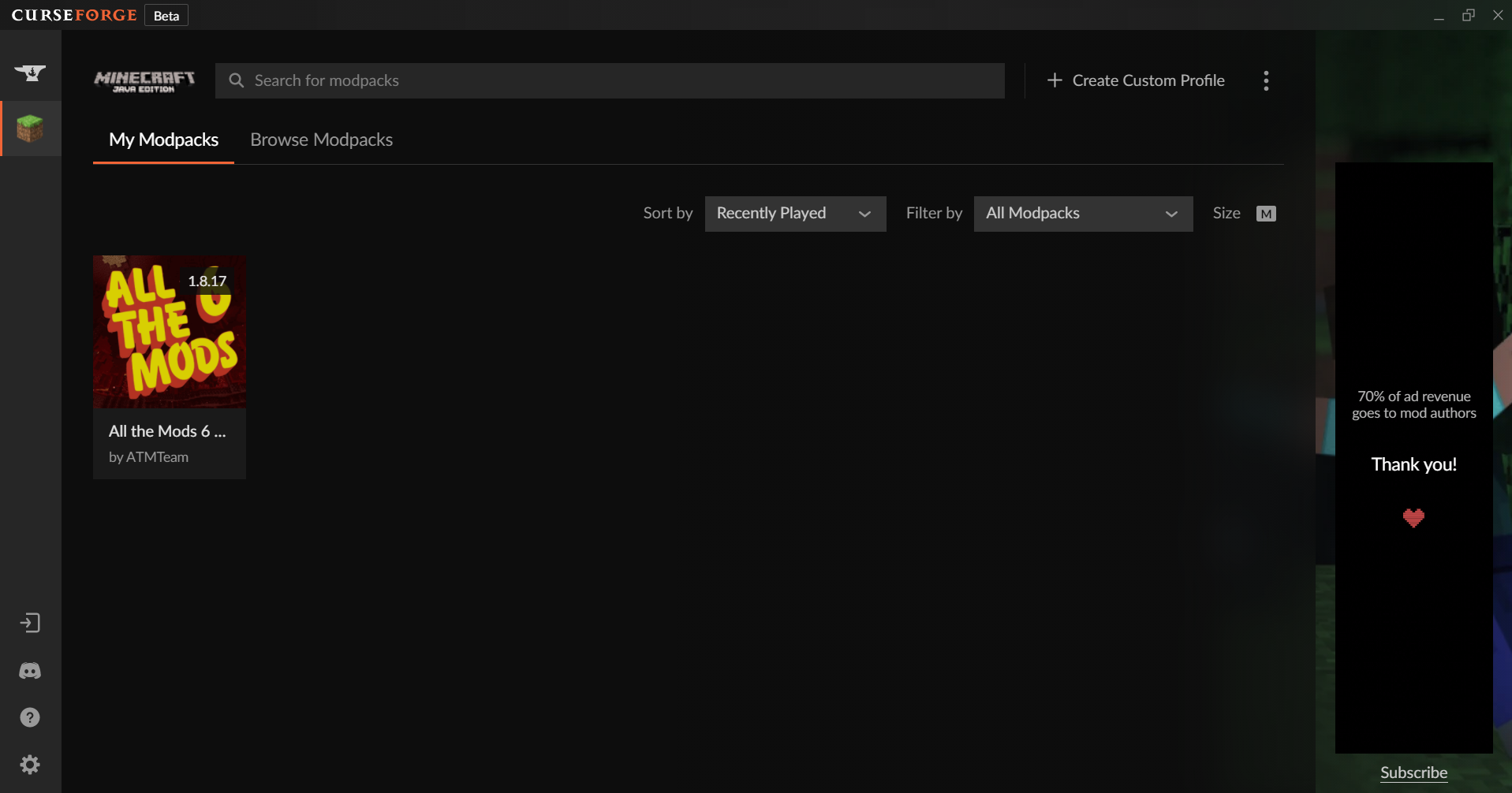Click Create Custom Profile button
The height and width of the screenshot is (793, 1512).
pos(1136,80)
